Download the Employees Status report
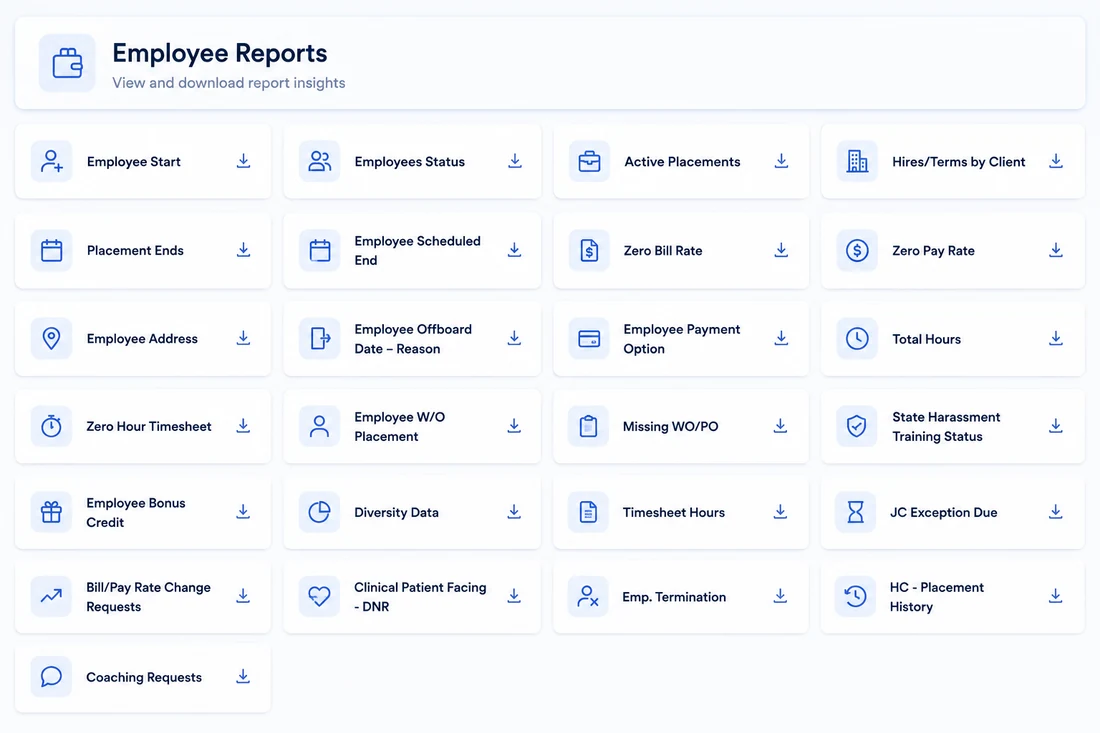The width and height of the screenshot is (1100, 733). [x=515, y=161]
